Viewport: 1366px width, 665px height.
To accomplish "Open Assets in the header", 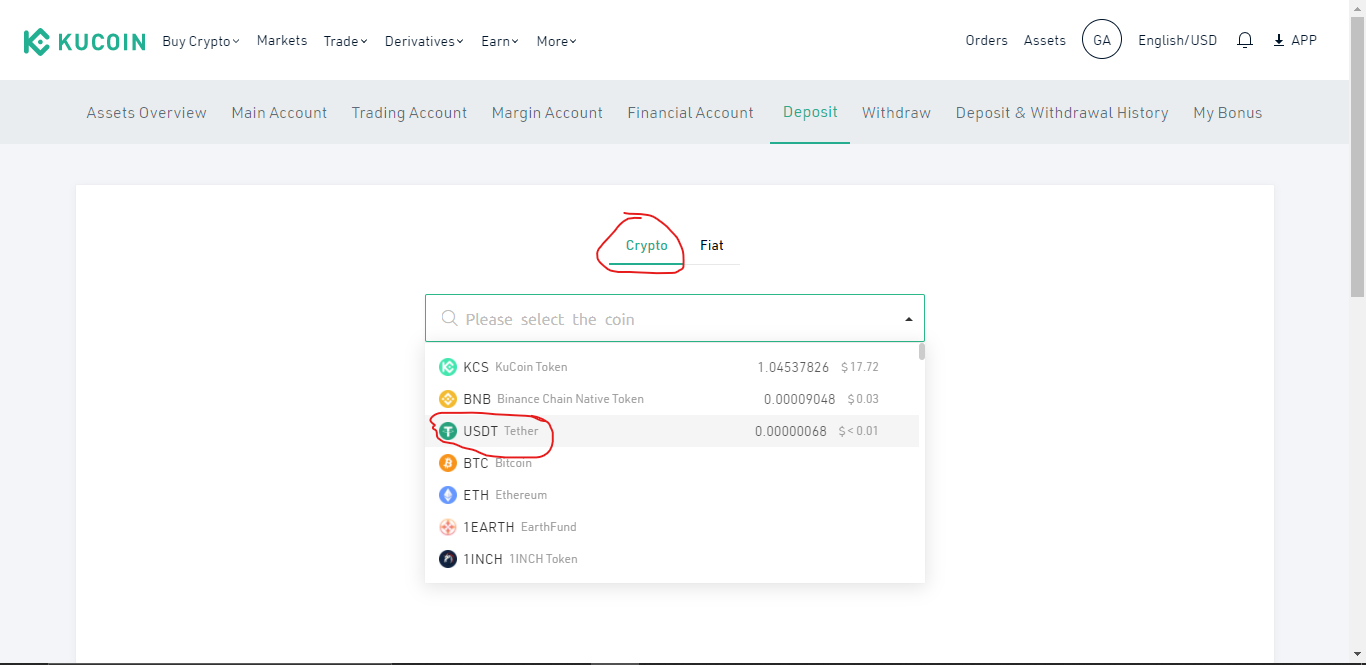I will [1045, 40].
